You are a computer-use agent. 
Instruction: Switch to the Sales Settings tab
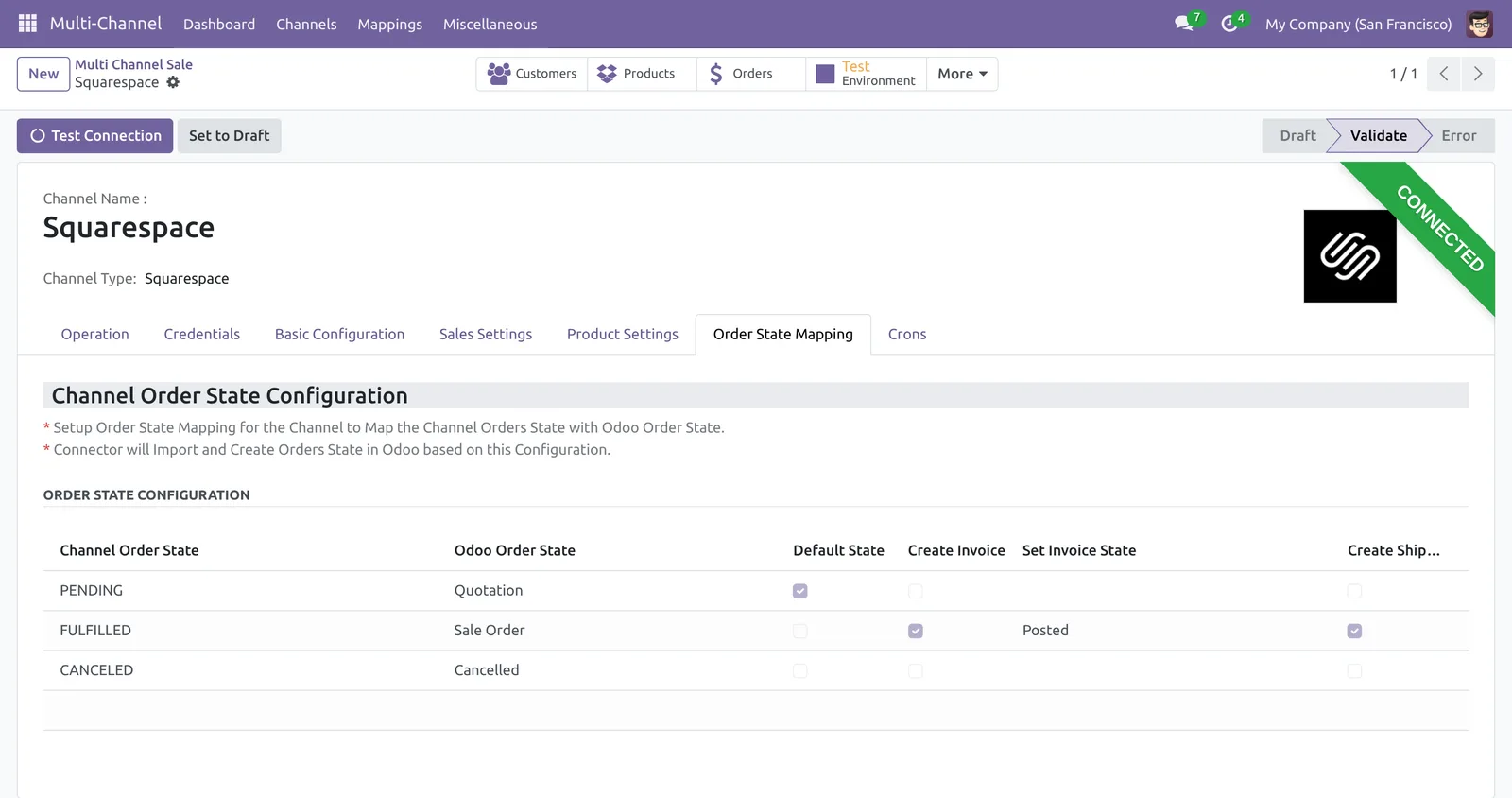486,334
